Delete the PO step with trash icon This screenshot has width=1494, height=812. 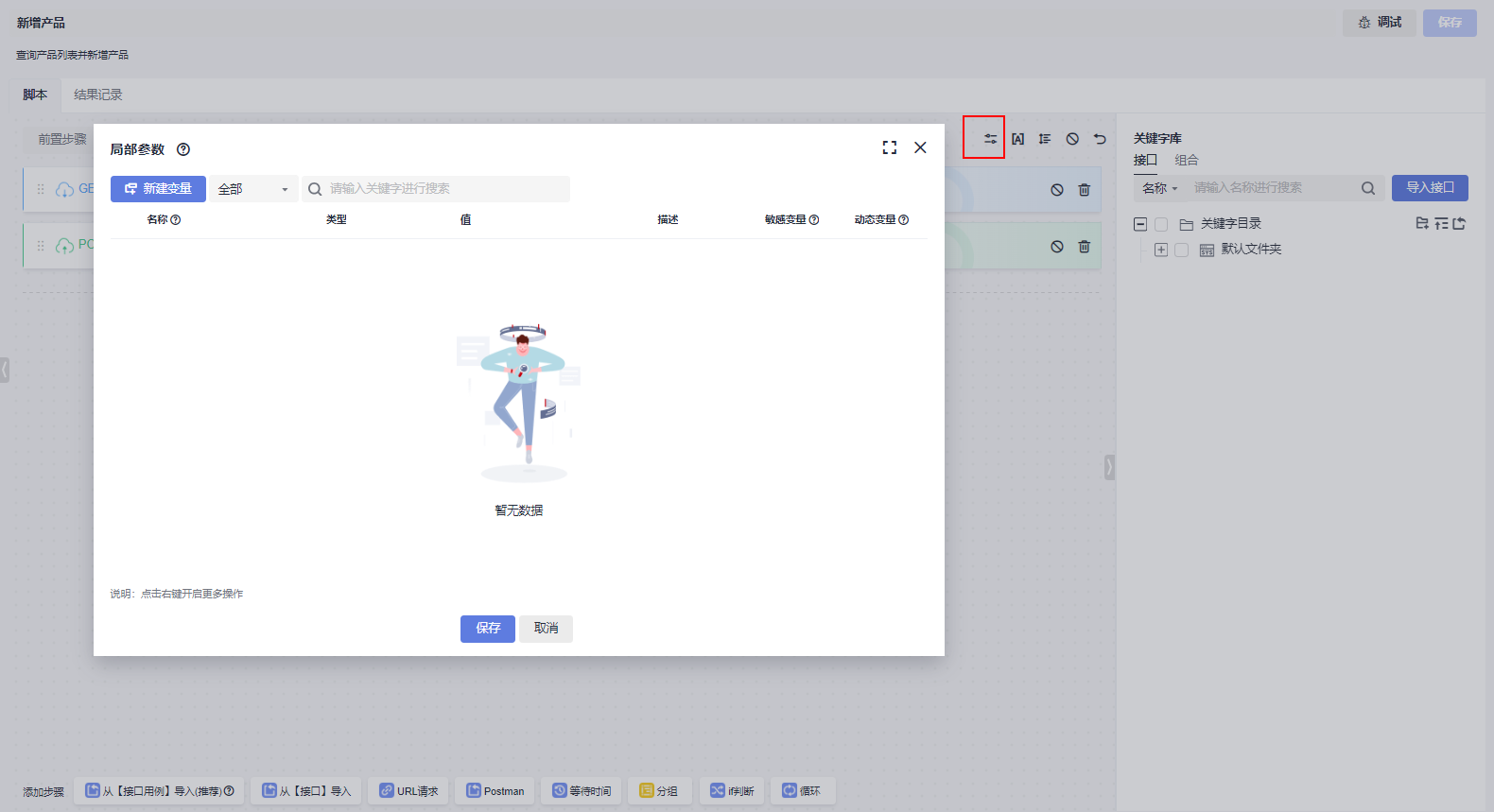(1085, 247)
